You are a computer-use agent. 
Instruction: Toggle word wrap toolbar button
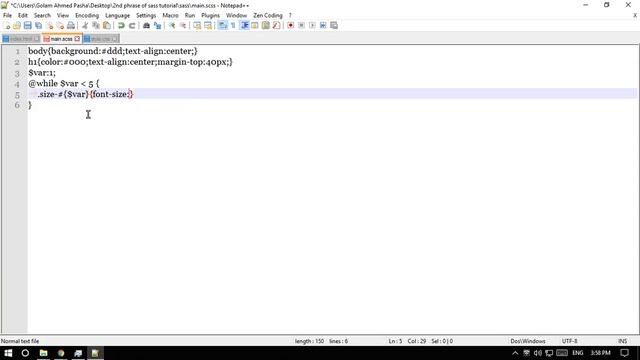pyautogui.click(x=222, y=25)
